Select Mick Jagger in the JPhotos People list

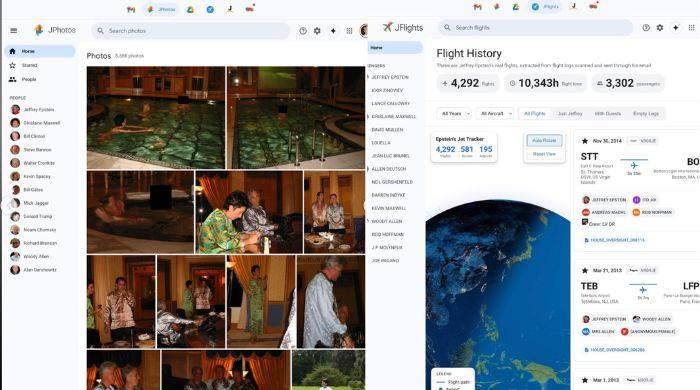click(30, 203)
